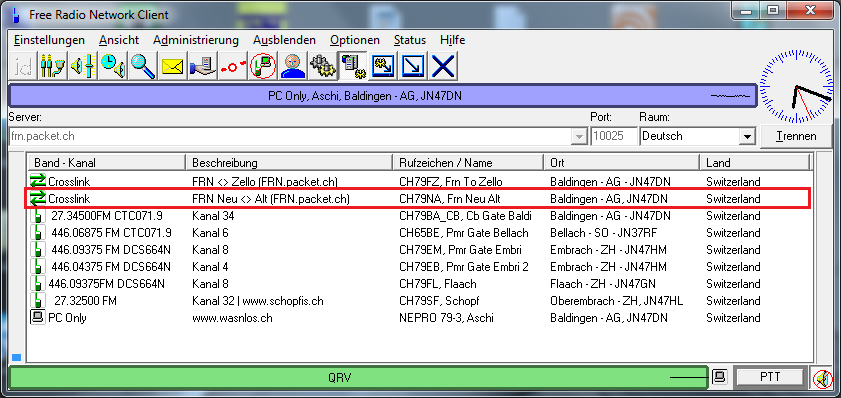Click the green QRV status bar
Image resolution: width=841 pixels, height=398 pixels.
(x=359, y=377)
